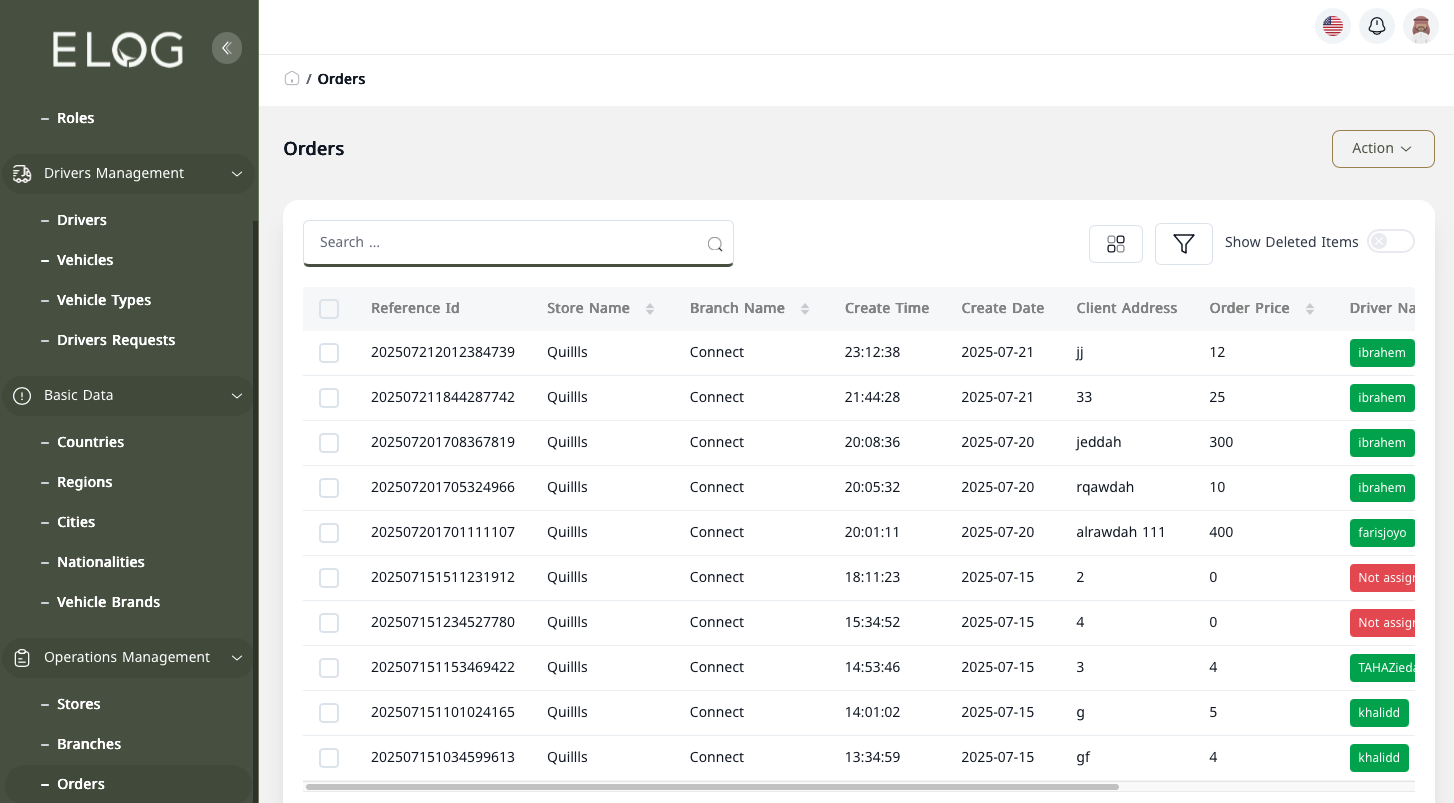Check the checkbox for order 202507201708367819
The height and width of the screenshot is (803, 1454).
pos(329,442)
